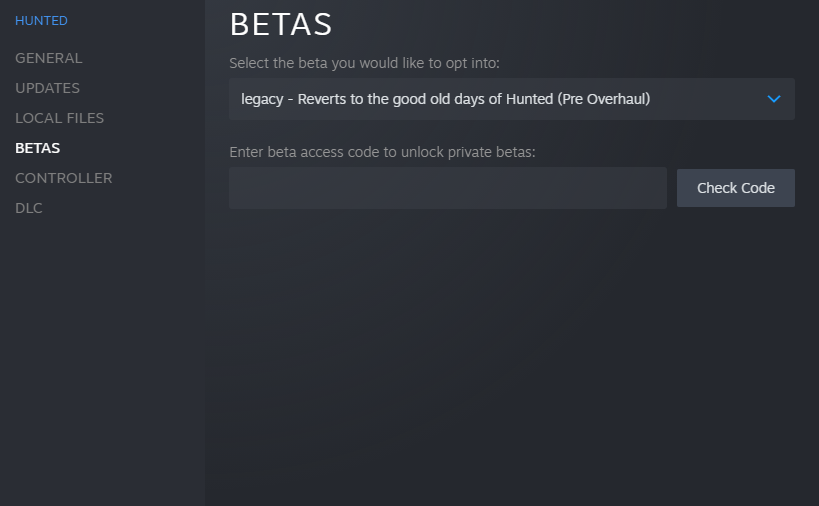Verify code using the Check Code button
Image resolution: width=819 pixels, height=506 pixels.
point(735,188)
